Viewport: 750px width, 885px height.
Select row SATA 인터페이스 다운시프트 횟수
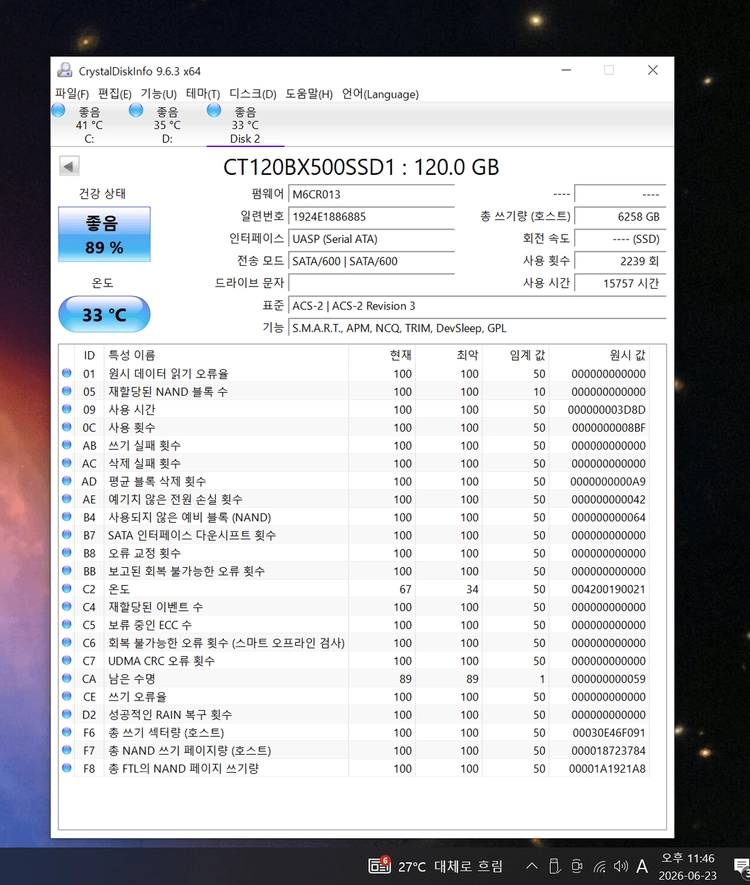(354, 535)
